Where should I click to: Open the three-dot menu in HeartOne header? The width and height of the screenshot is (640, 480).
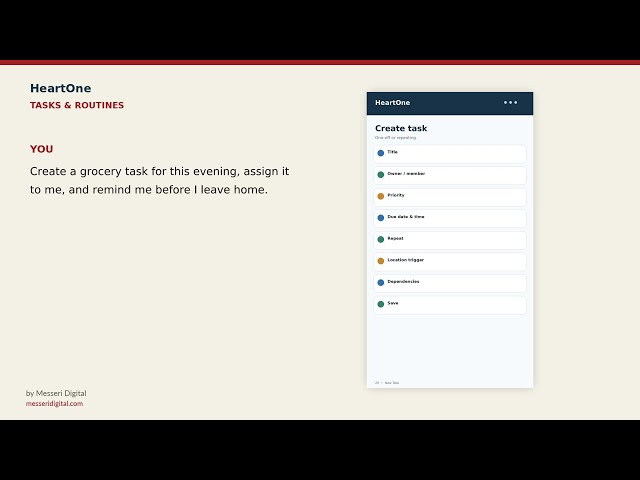(x=510, y=102)
